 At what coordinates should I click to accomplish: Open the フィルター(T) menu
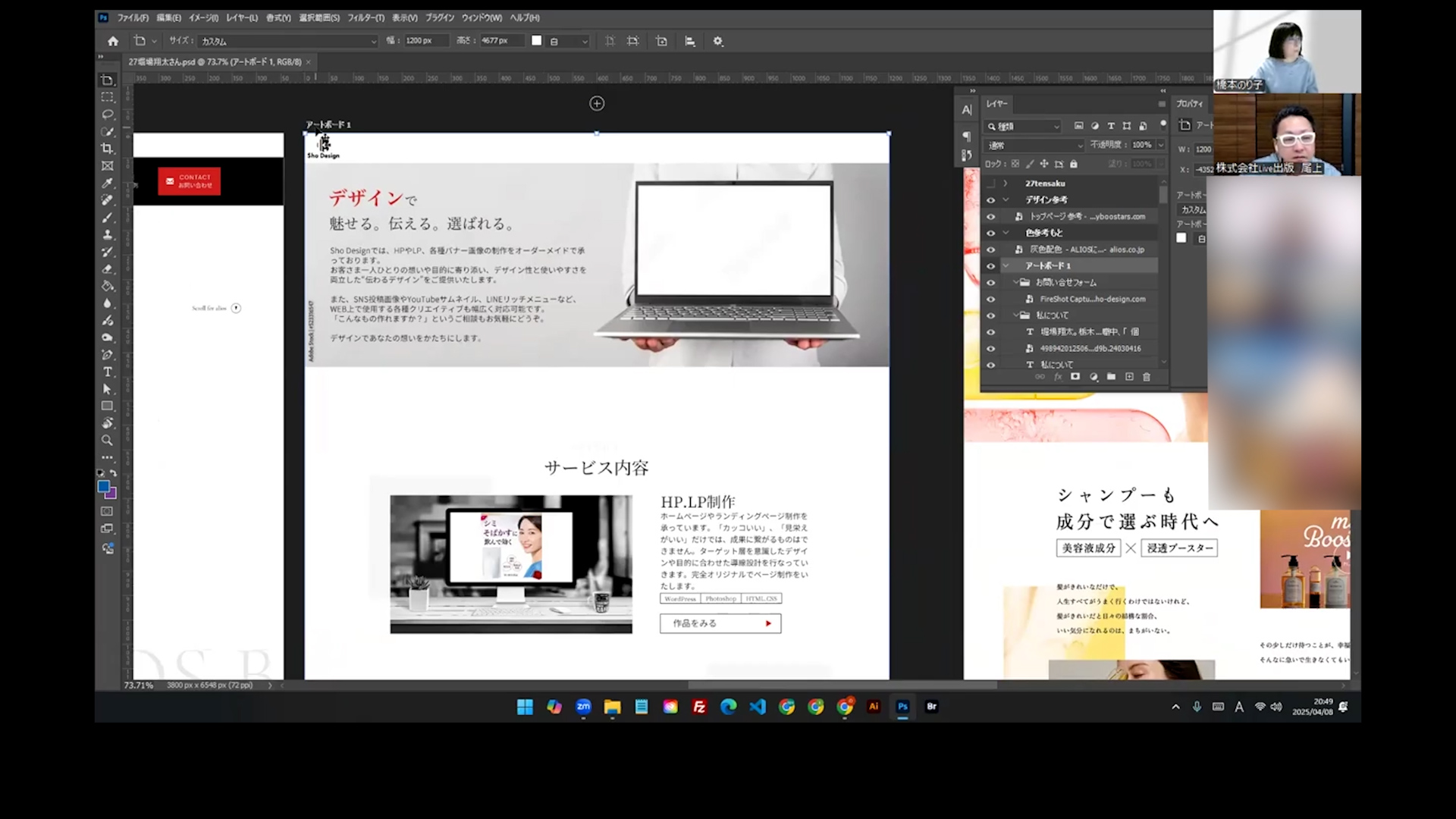pyautogui.click(x=366, y=17)
